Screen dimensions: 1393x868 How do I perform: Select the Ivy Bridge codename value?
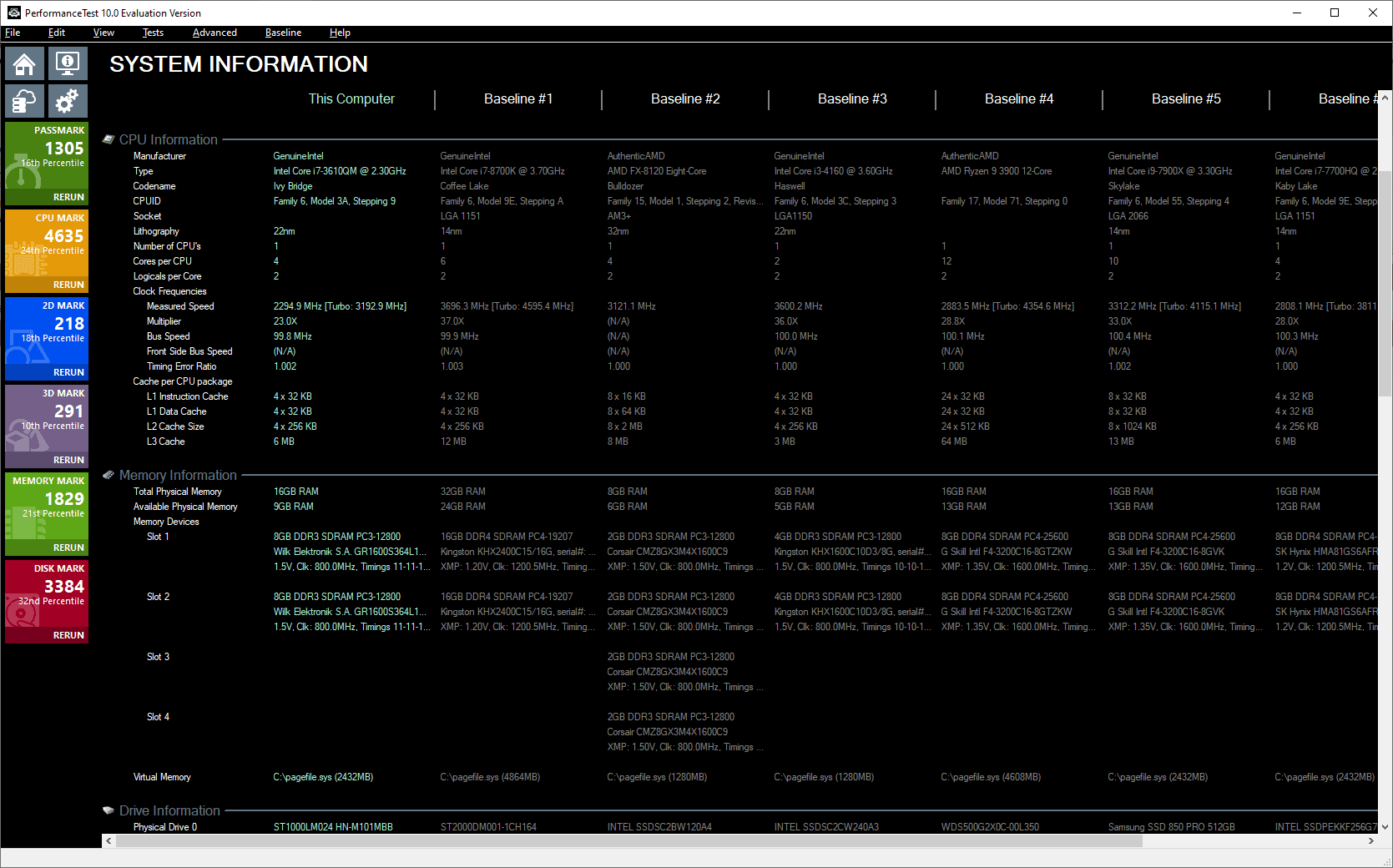pyautogui.click(x=293, y=186)
